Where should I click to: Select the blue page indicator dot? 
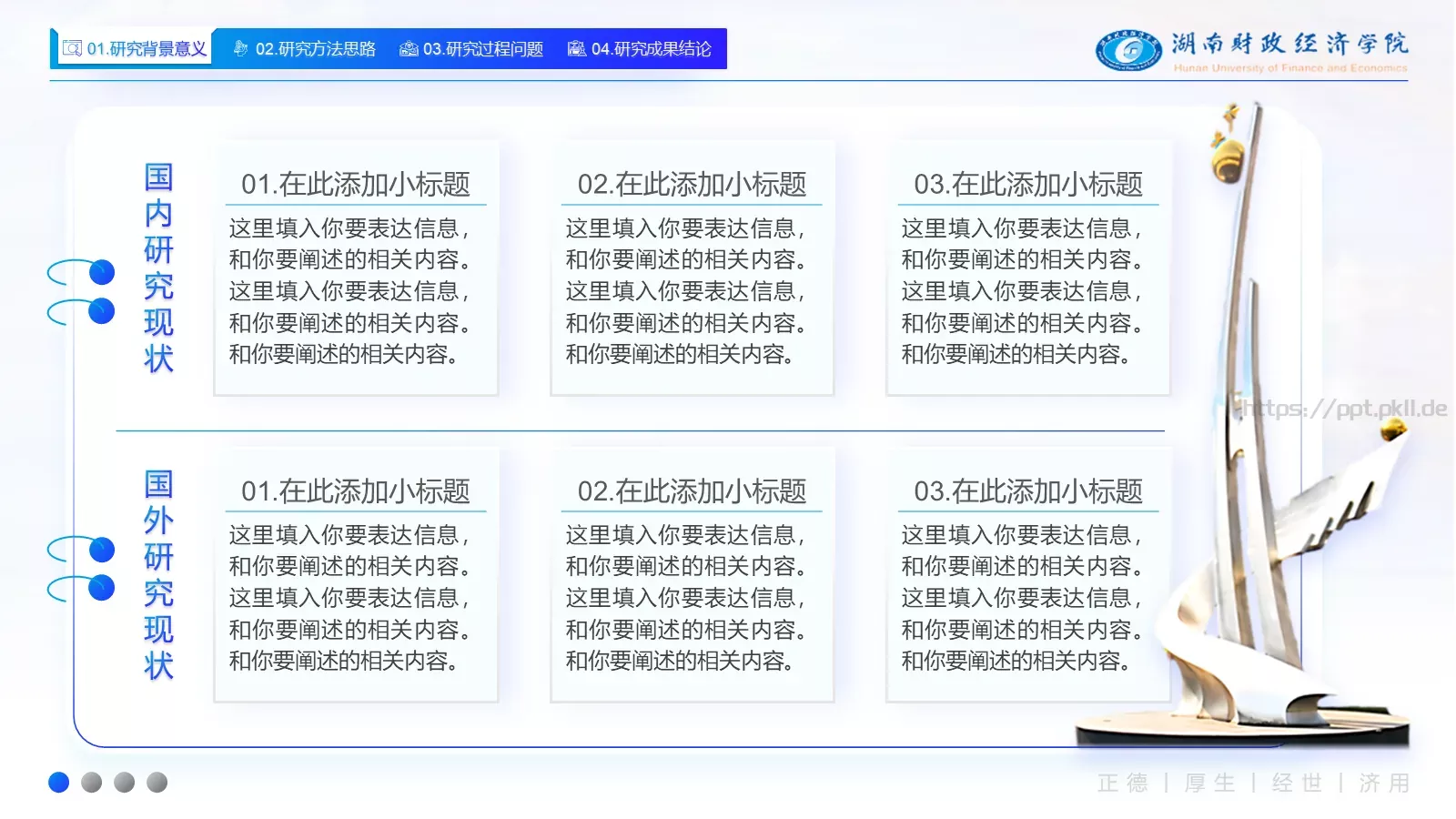pyautogui.click(x=59, y=783)
